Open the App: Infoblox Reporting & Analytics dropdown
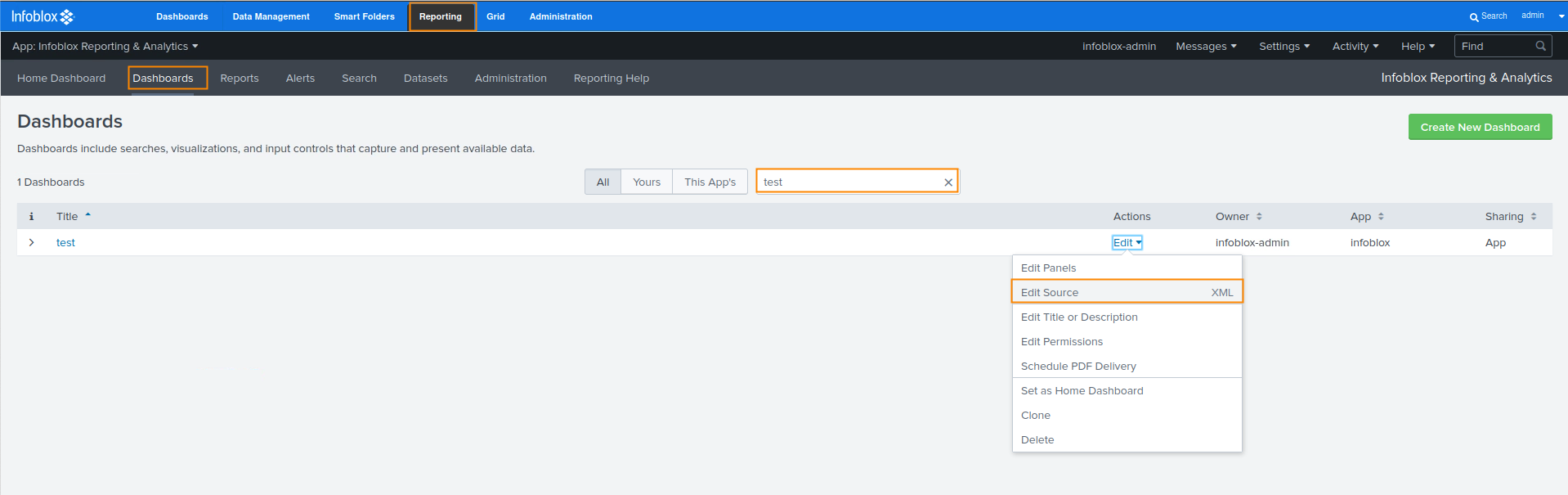The height and width of the screenshot is (495, 1568). pos(105,47)
